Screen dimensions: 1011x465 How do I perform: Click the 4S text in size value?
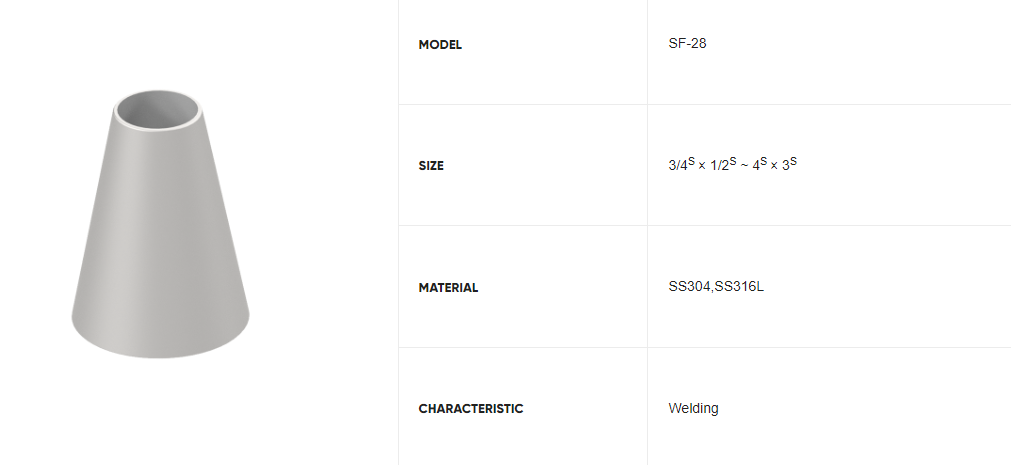(760, 164)
